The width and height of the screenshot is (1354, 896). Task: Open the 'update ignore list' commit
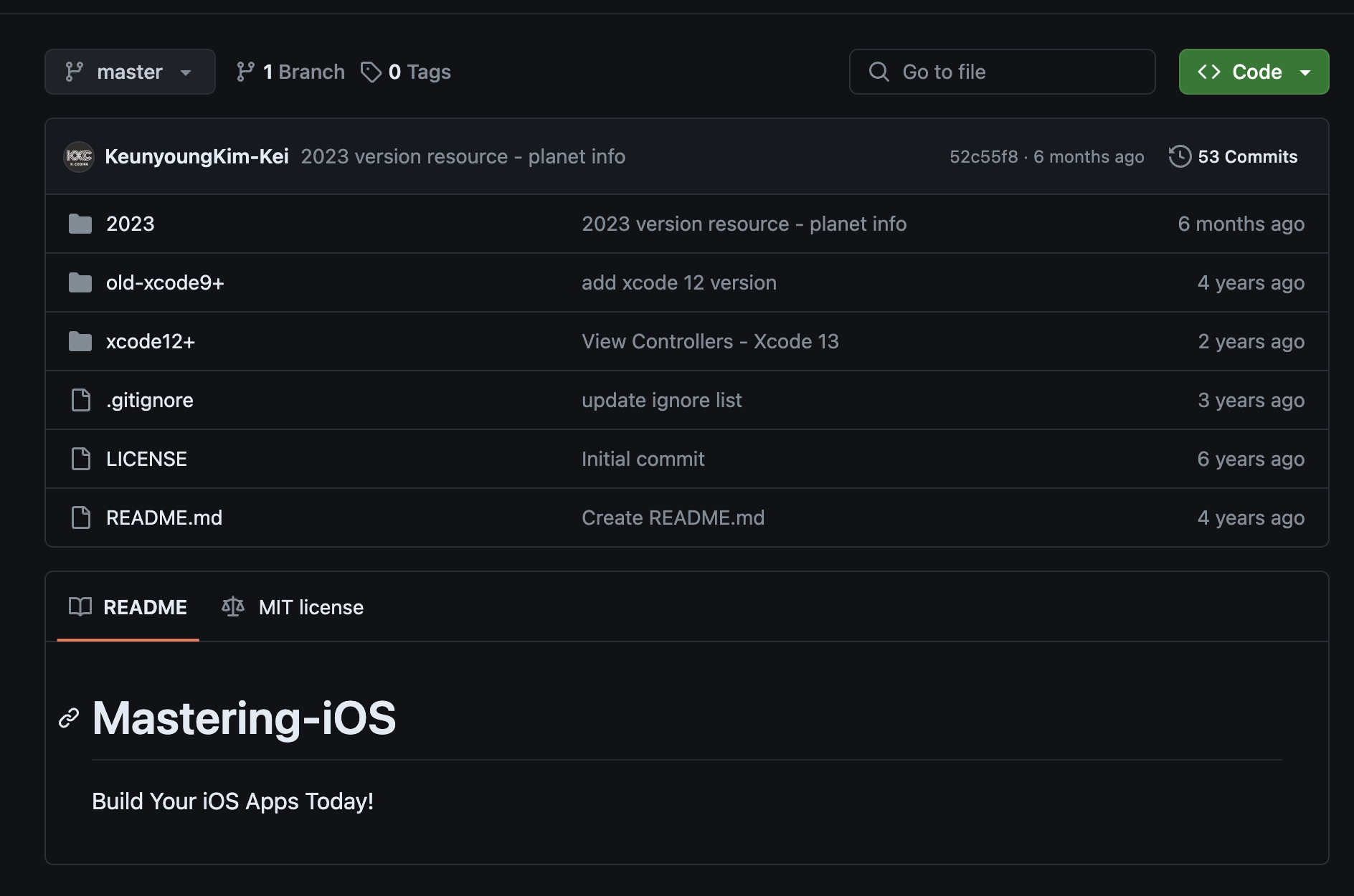[x=662, y=400]
